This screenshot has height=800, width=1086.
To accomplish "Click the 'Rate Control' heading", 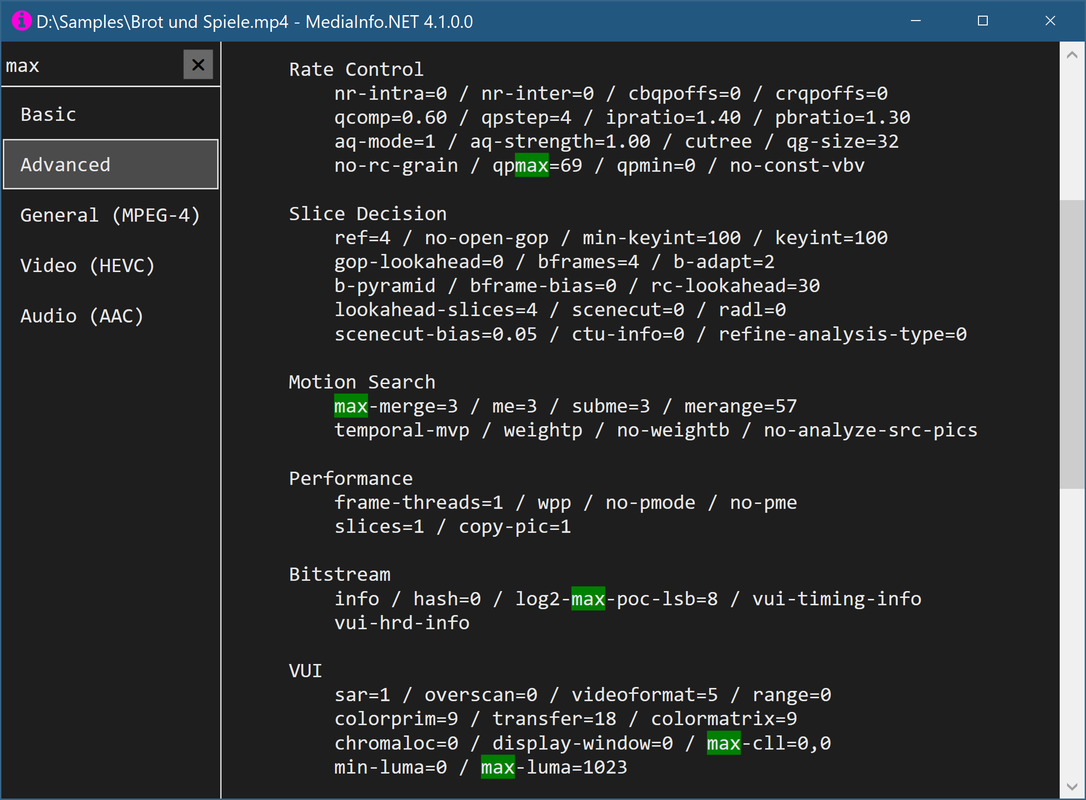I will coord(356,69).
